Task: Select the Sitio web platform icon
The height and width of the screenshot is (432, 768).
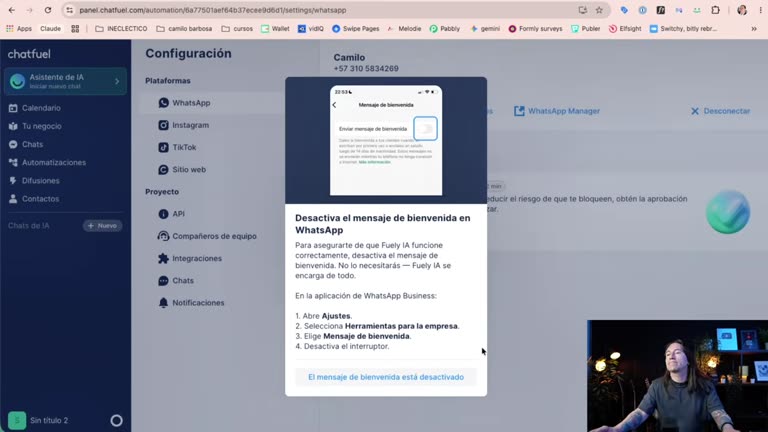Action: pyautogui.click(x=164, y=169)
